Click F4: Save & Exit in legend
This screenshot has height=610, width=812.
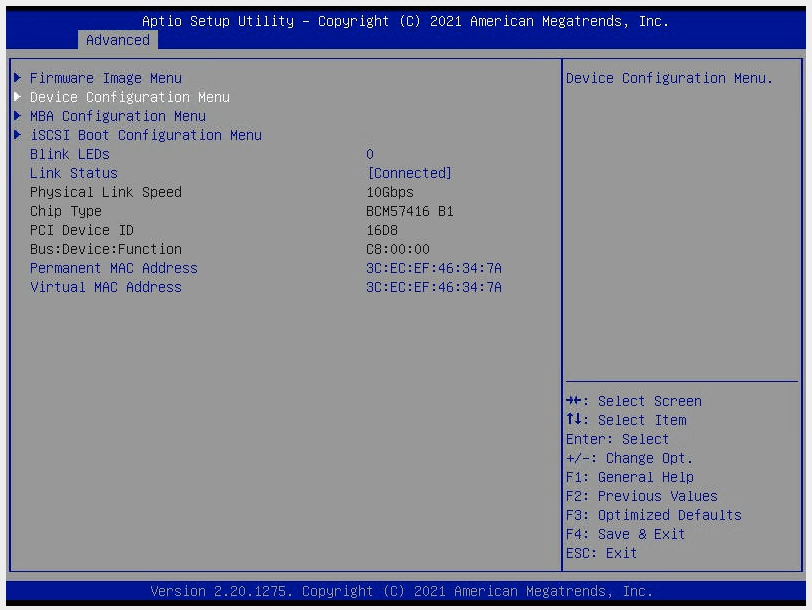click(x=625, y=534)
